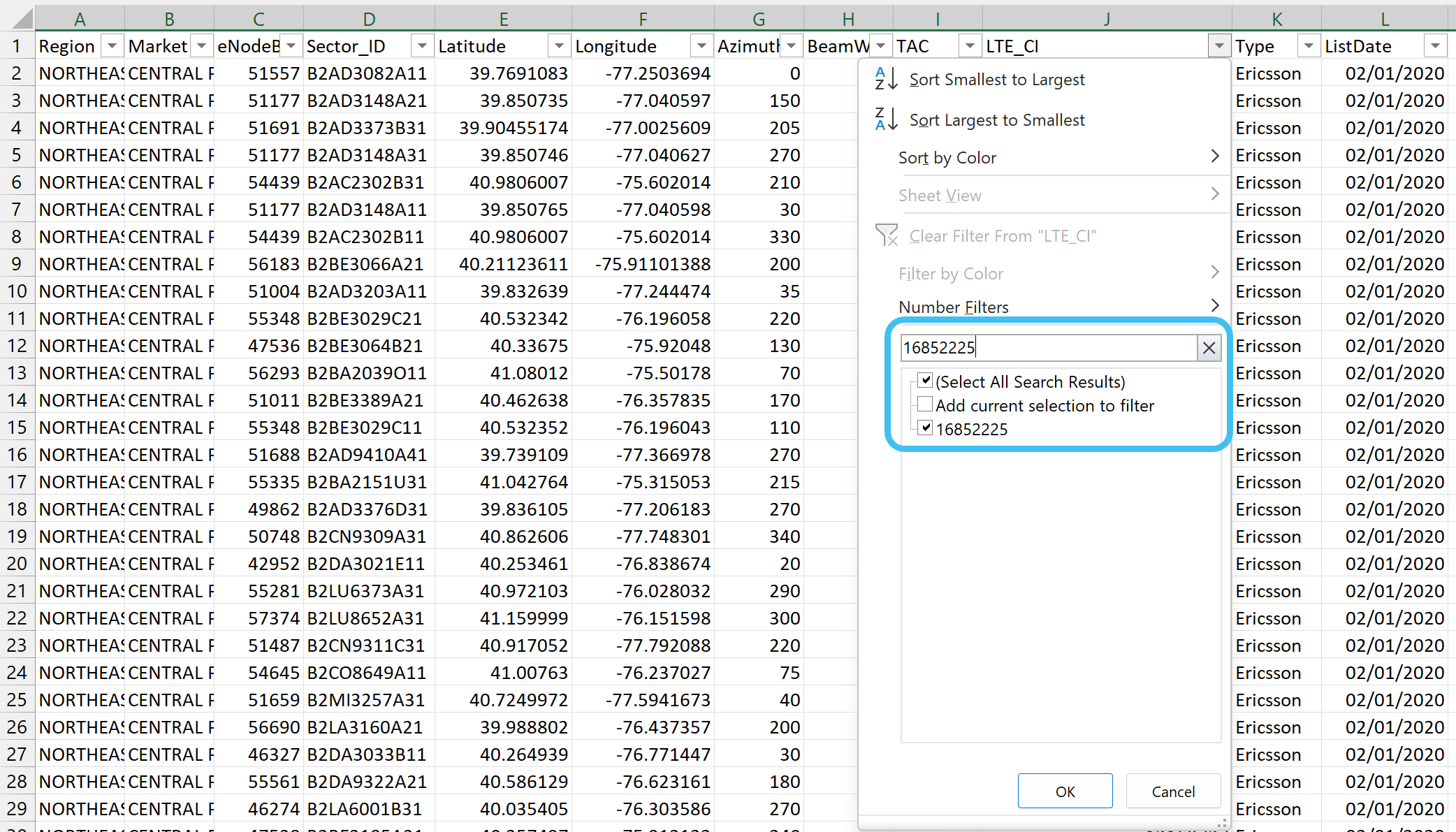Toggle Select All Search Results checkbox
The height and width of the screenshot is (832, 1456).
click(925, 381)
